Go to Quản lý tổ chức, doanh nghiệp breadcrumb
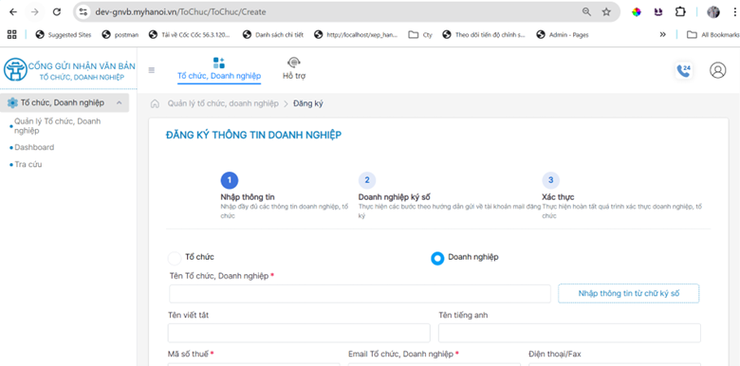 click(223, 104)
